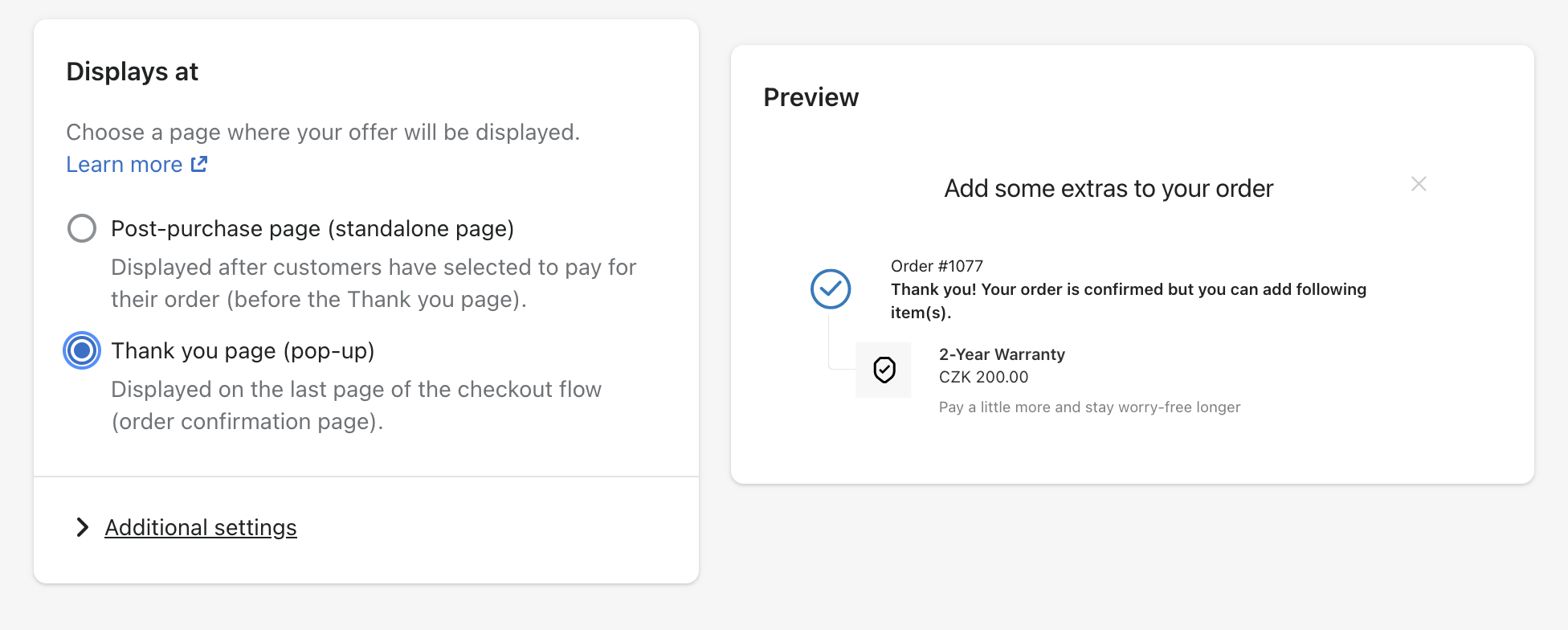Click the "Add some extras to your order" title
This screenshot has width=1568, height=630.
[1109, 188]
